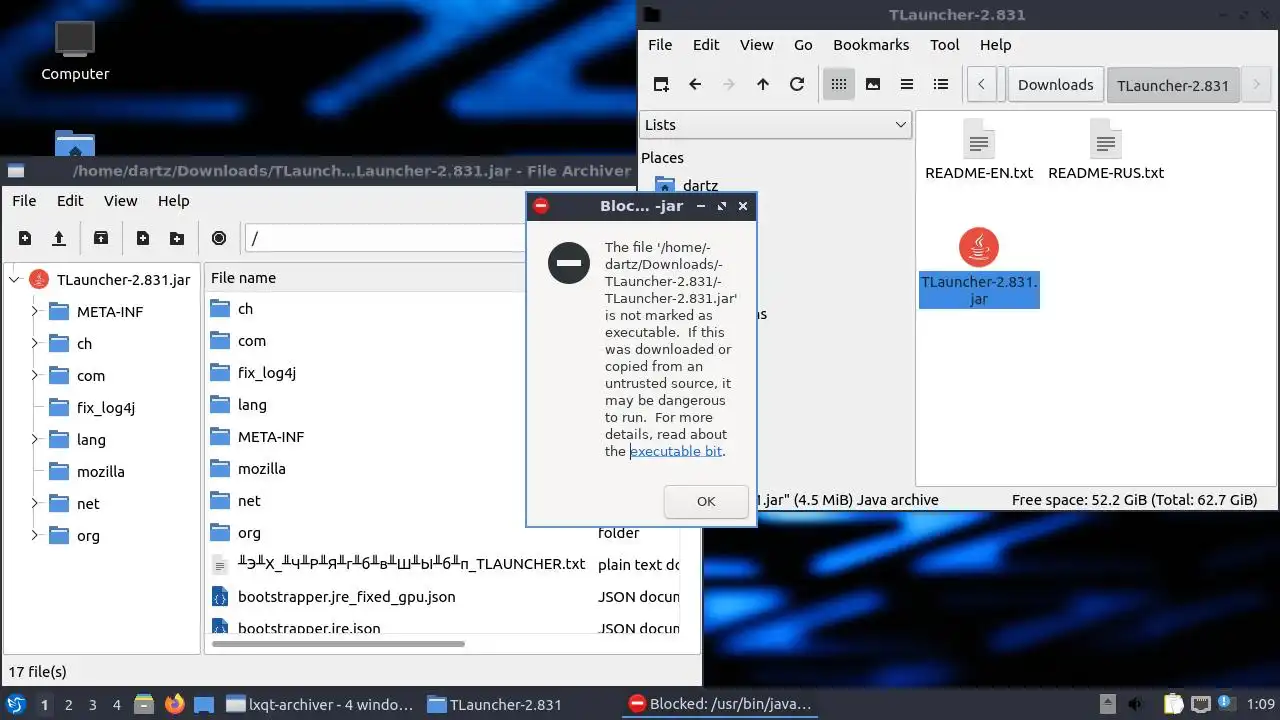Select the TLauncher-2.831.jar Java file icon

(x=979, y=247)
